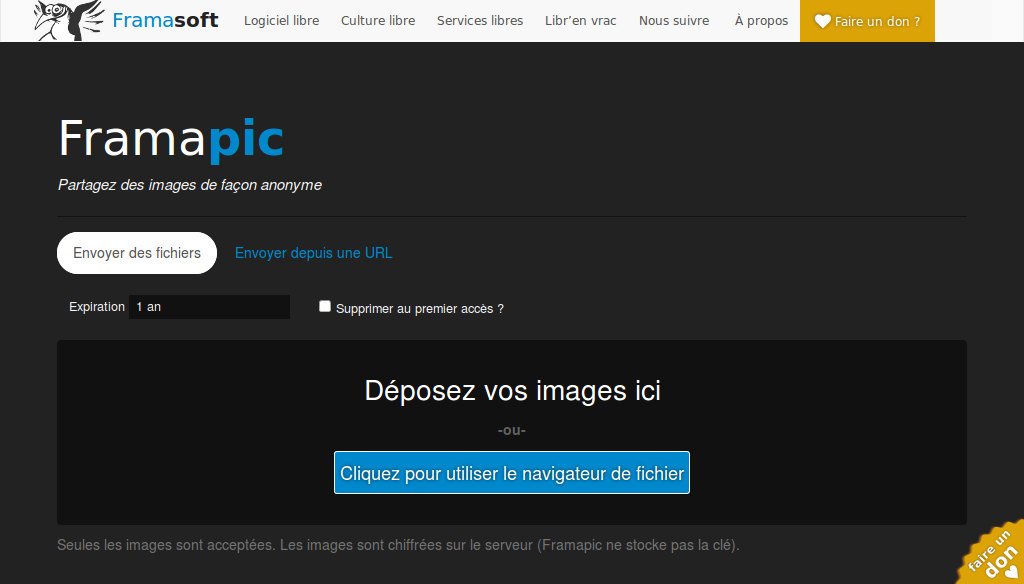Click 'Cliquez pour utiliser le navigateur de fichier'

[x=512, y=472]
